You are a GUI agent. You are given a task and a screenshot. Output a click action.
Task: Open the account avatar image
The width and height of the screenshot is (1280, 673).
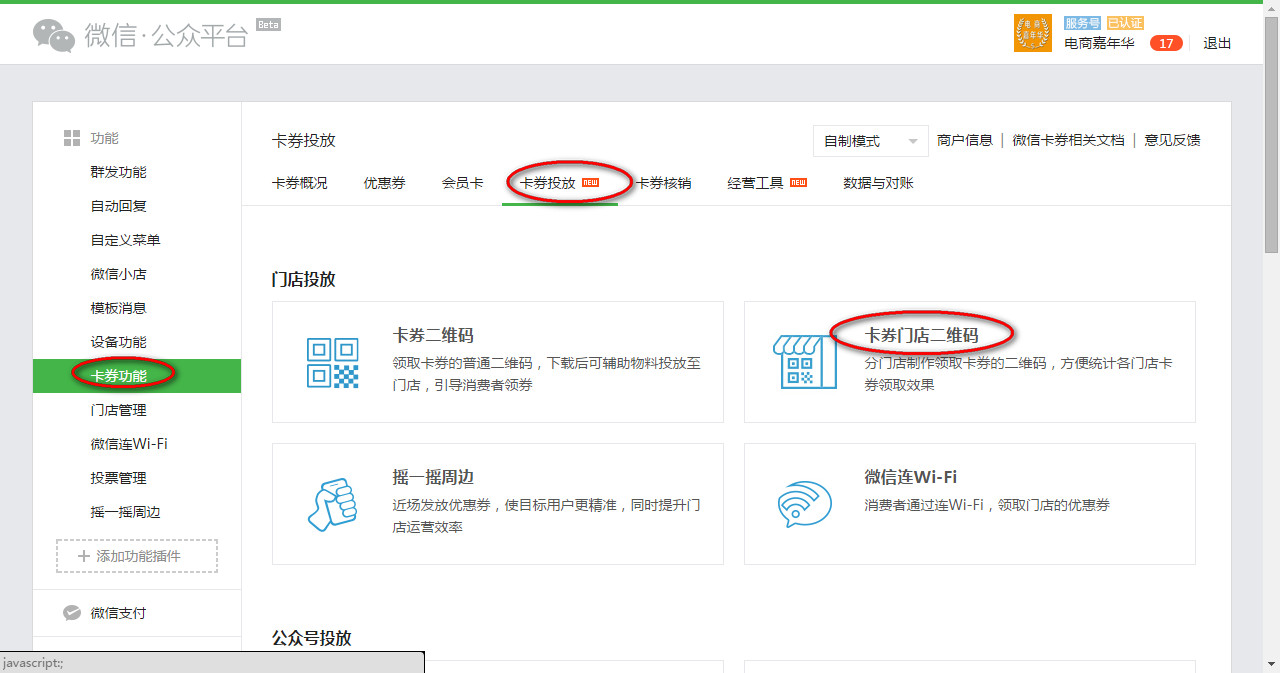coord(1033,33)
